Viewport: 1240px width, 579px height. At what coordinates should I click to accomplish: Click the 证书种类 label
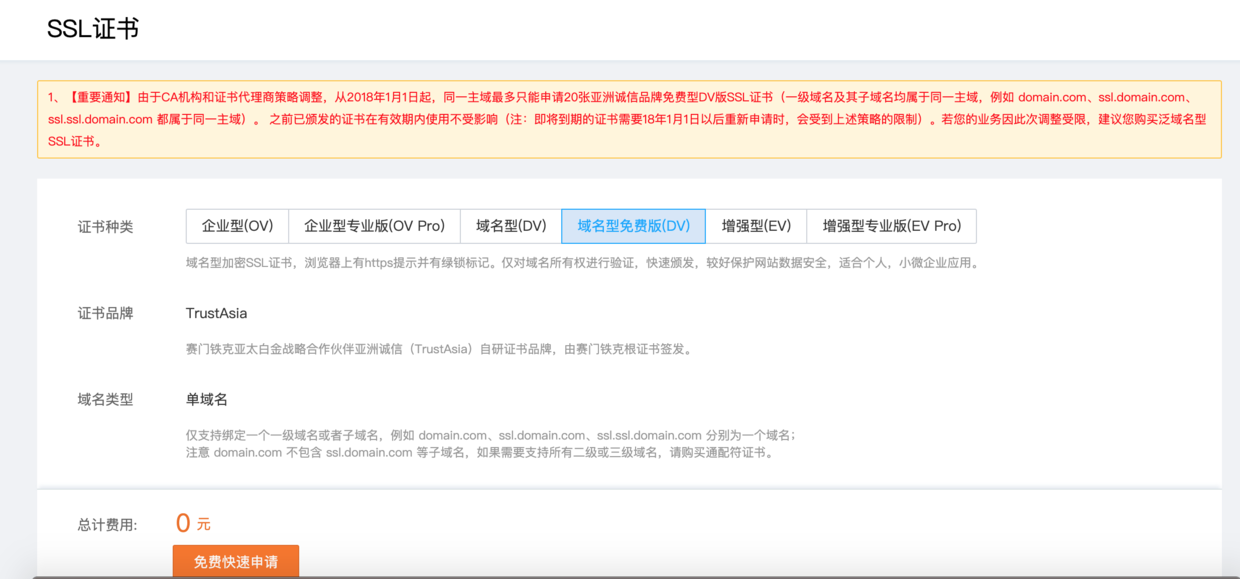pos(105,227)
